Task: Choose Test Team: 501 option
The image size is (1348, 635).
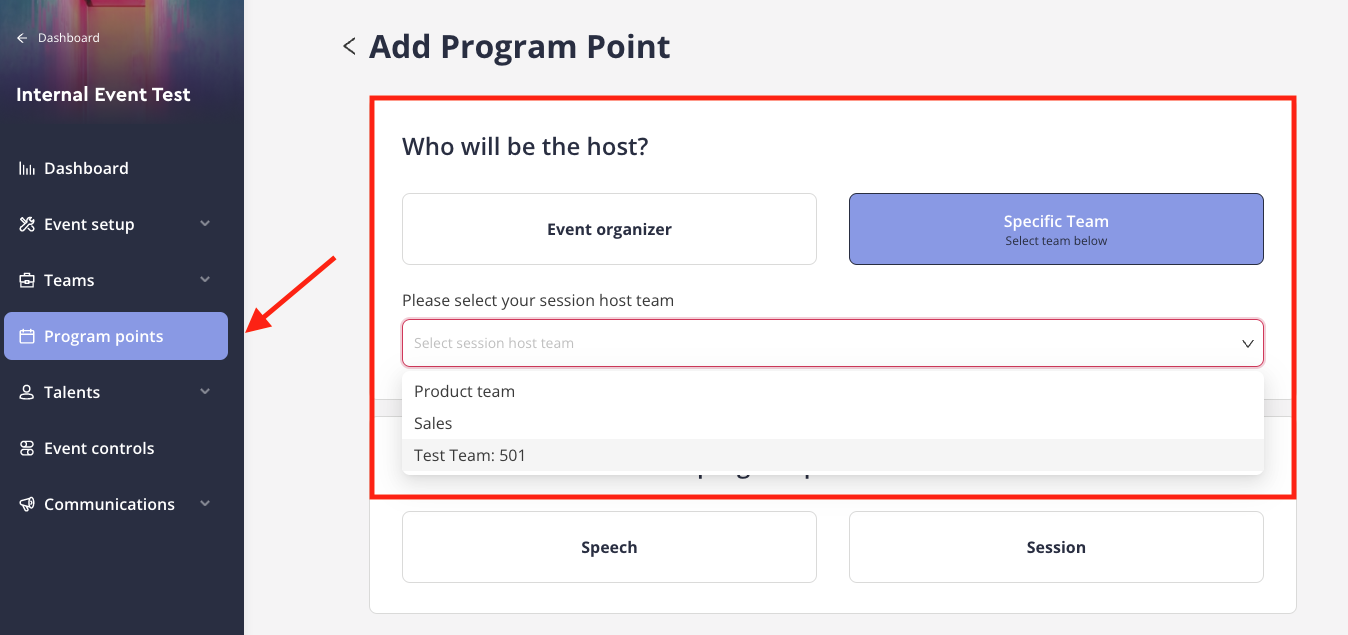Action: click(833, 455)
